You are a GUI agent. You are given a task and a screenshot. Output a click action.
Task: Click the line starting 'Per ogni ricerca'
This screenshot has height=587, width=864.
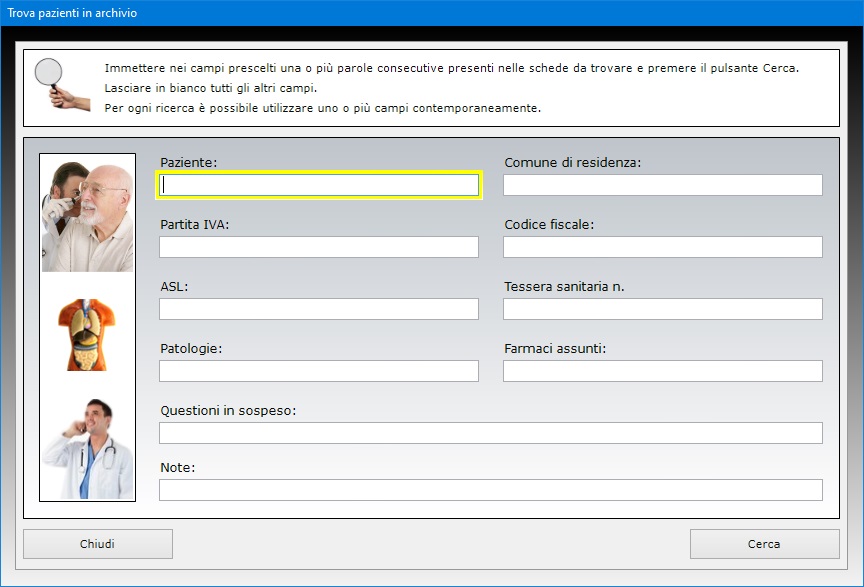(x=323, y=108)
